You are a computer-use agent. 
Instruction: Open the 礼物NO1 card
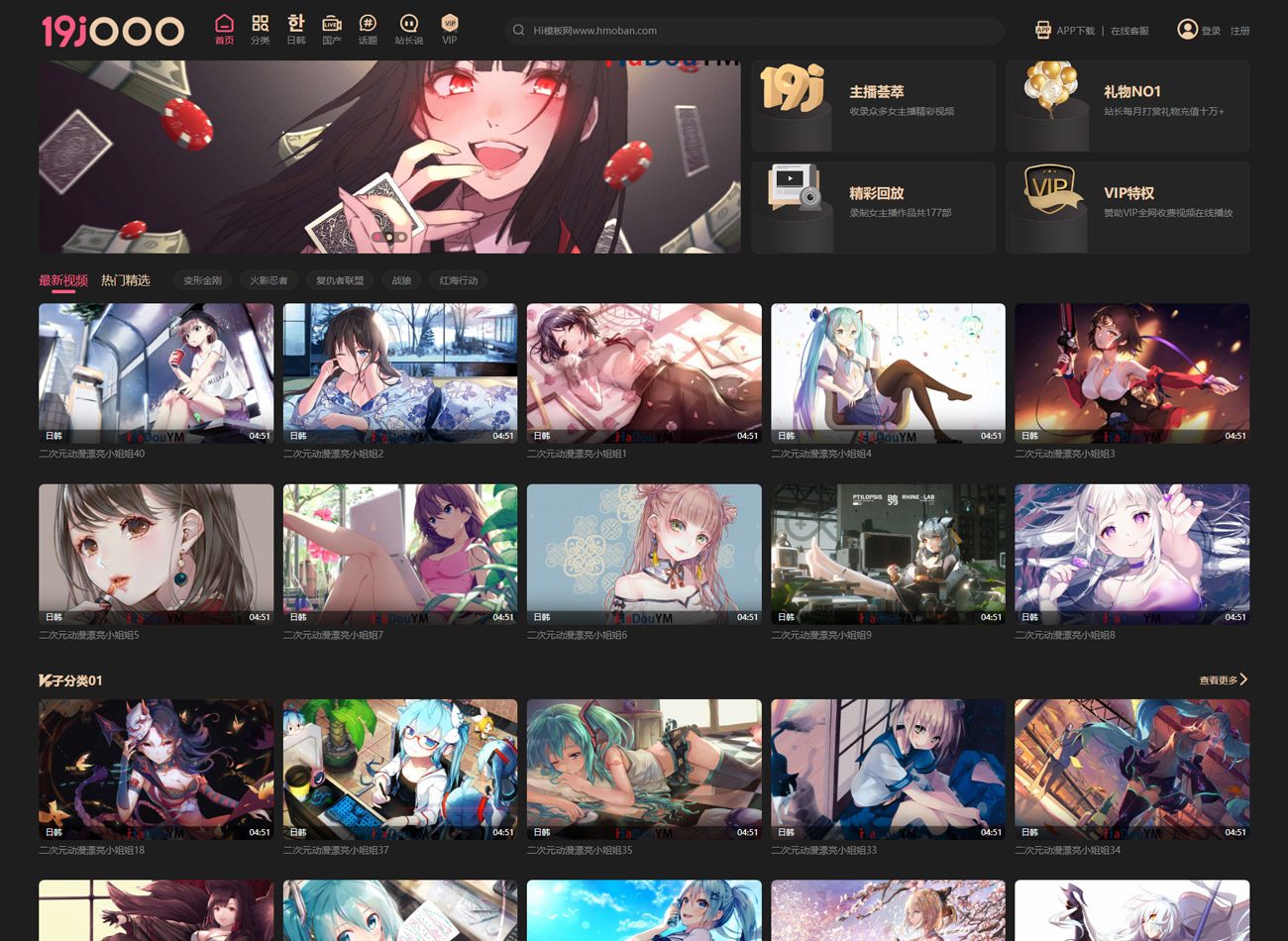point(1127,106)
